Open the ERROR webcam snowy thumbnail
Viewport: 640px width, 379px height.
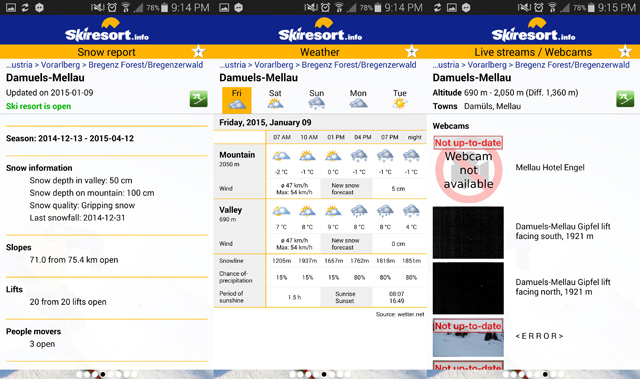468,337
